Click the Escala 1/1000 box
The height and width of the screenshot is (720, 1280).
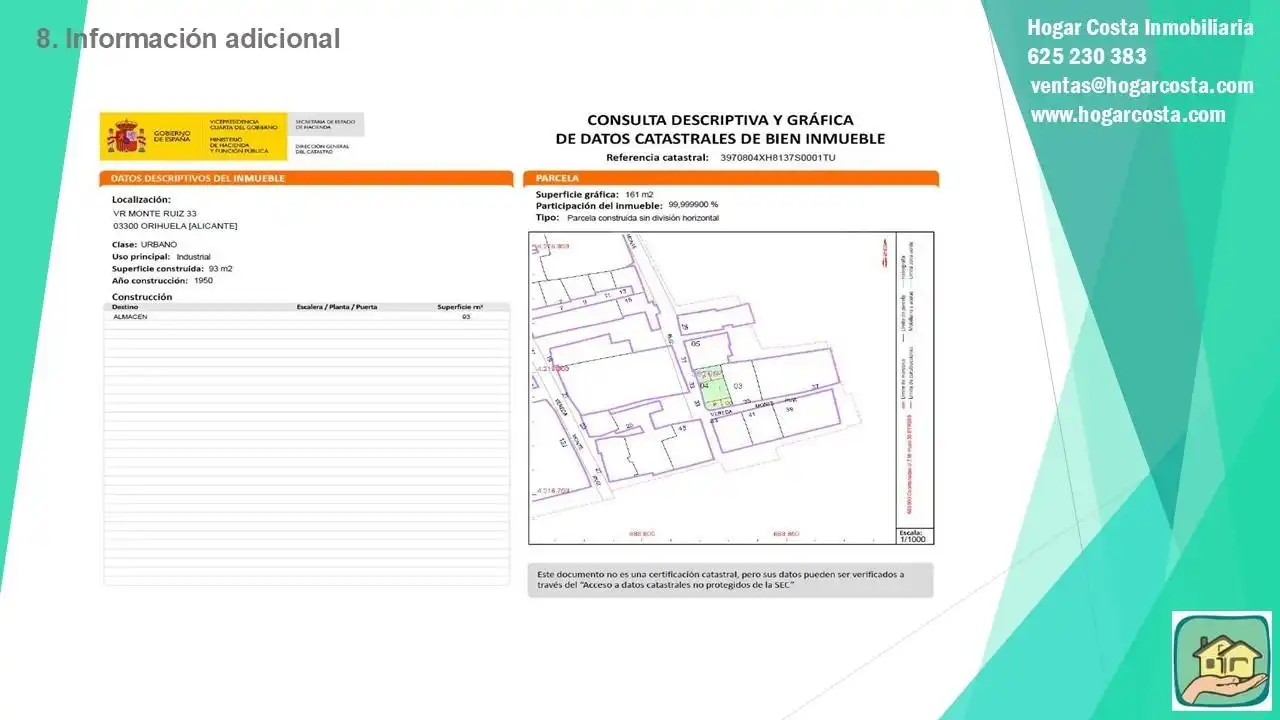(914, 535)
